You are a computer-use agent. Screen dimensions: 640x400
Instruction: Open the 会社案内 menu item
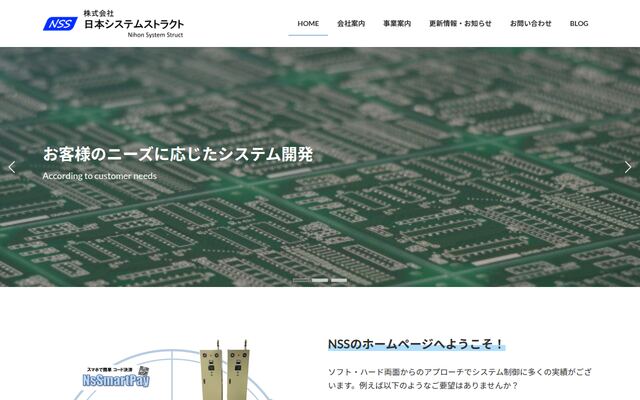click(351, 24)
